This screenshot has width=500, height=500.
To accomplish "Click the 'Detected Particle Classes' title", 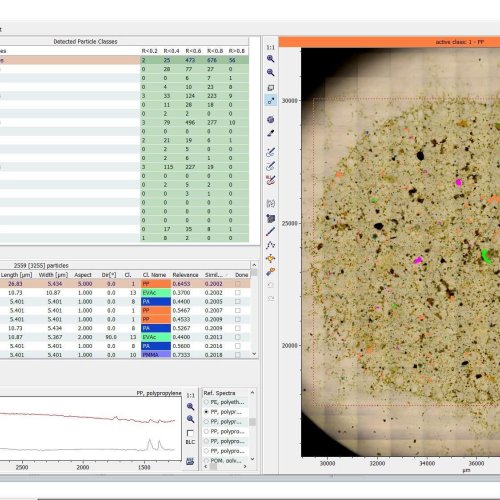I will (85, 41).
